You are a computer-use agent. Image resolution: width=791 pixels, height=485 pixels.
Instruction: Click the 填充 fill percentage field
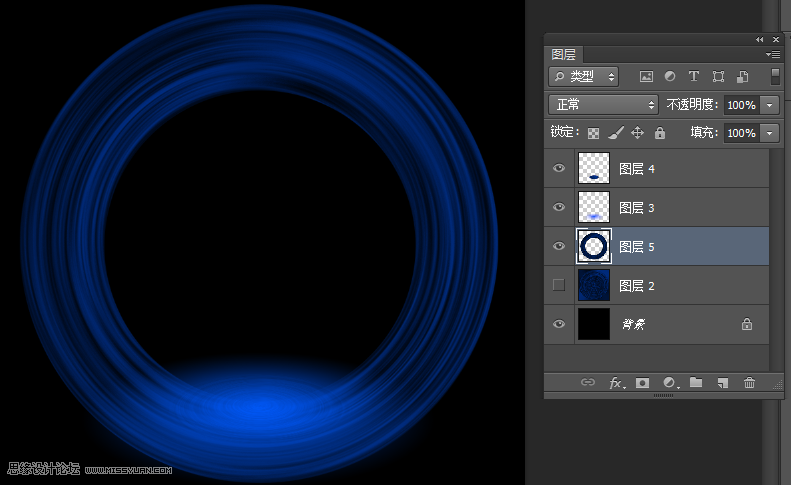(x=741, y=133)
